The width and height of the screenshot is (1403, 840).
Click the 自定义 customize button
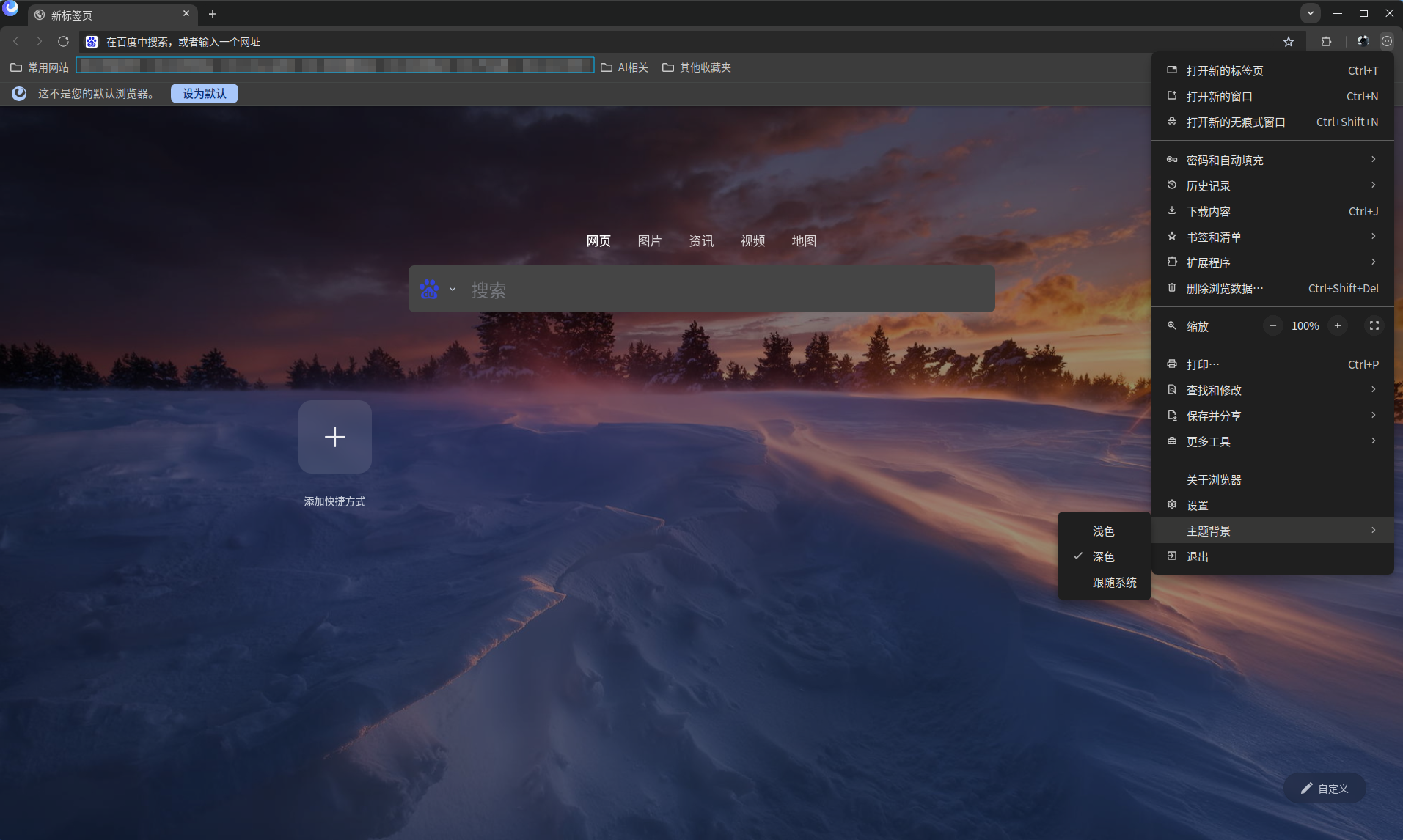(x=1325, y=788)
